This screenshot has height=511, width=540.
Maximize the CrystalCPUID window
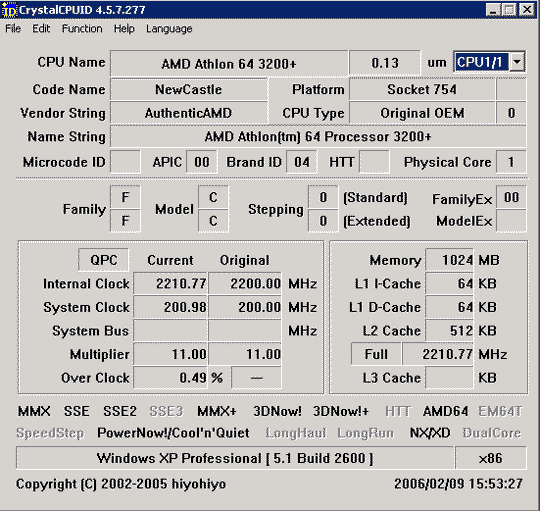click(509, 10)
